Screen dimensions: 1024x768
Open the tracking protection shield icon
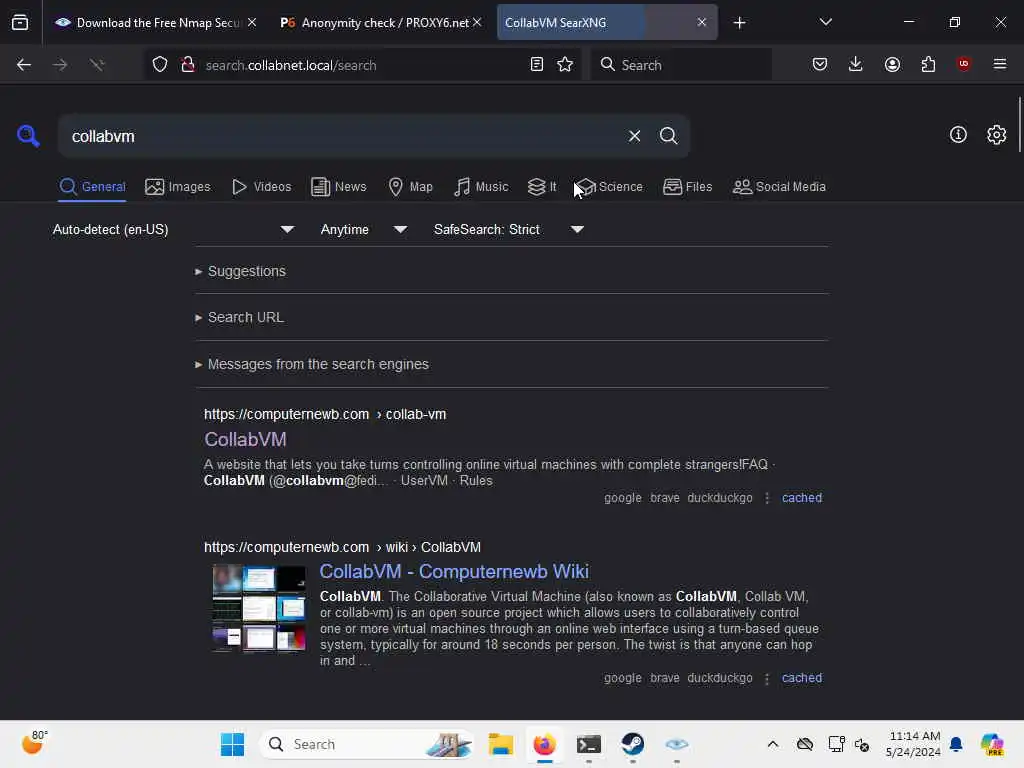click(x=160, y=65)
